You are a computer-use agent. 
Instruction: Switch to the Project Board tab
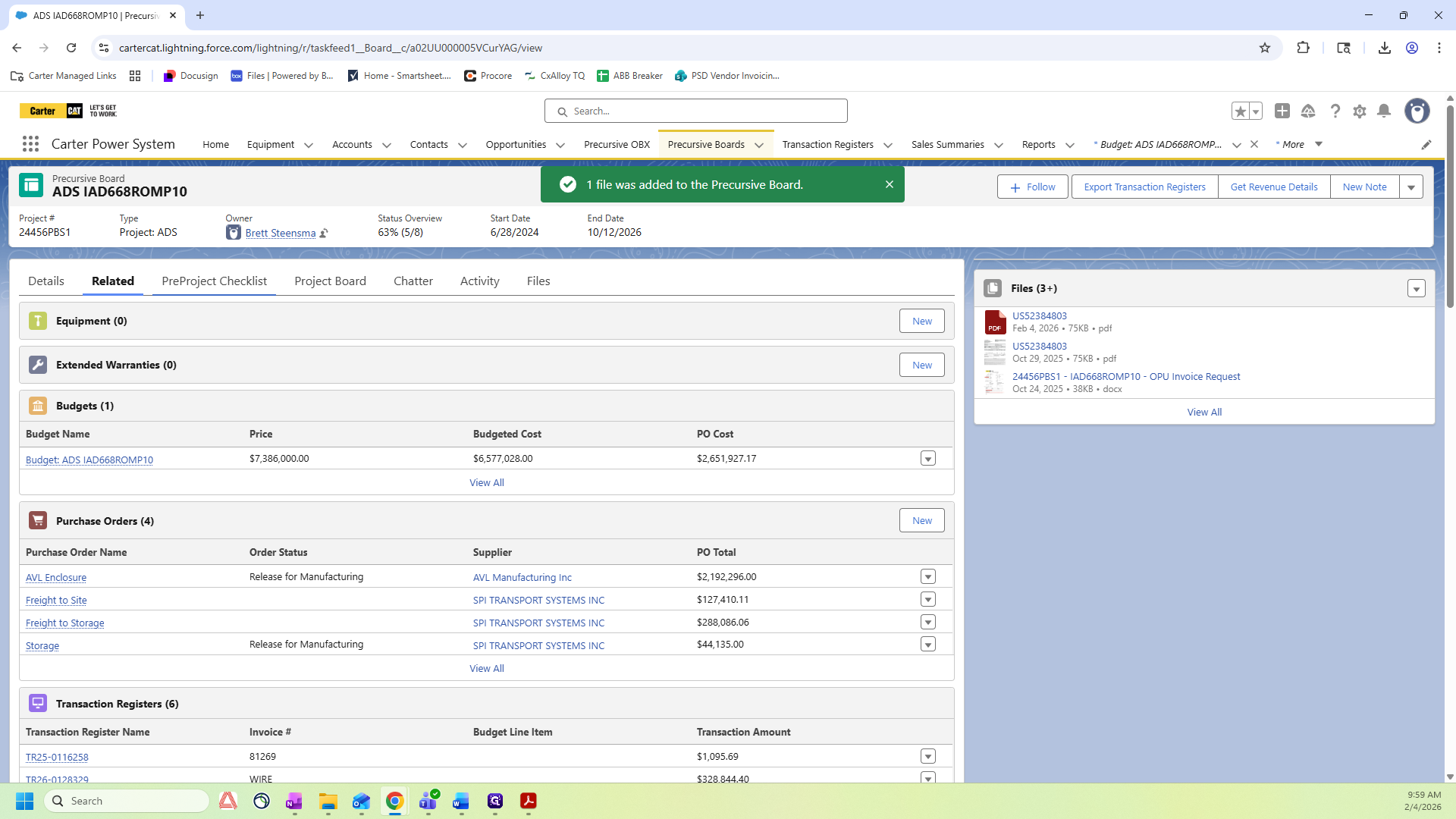pyautogui.click(x=330, y=281)
